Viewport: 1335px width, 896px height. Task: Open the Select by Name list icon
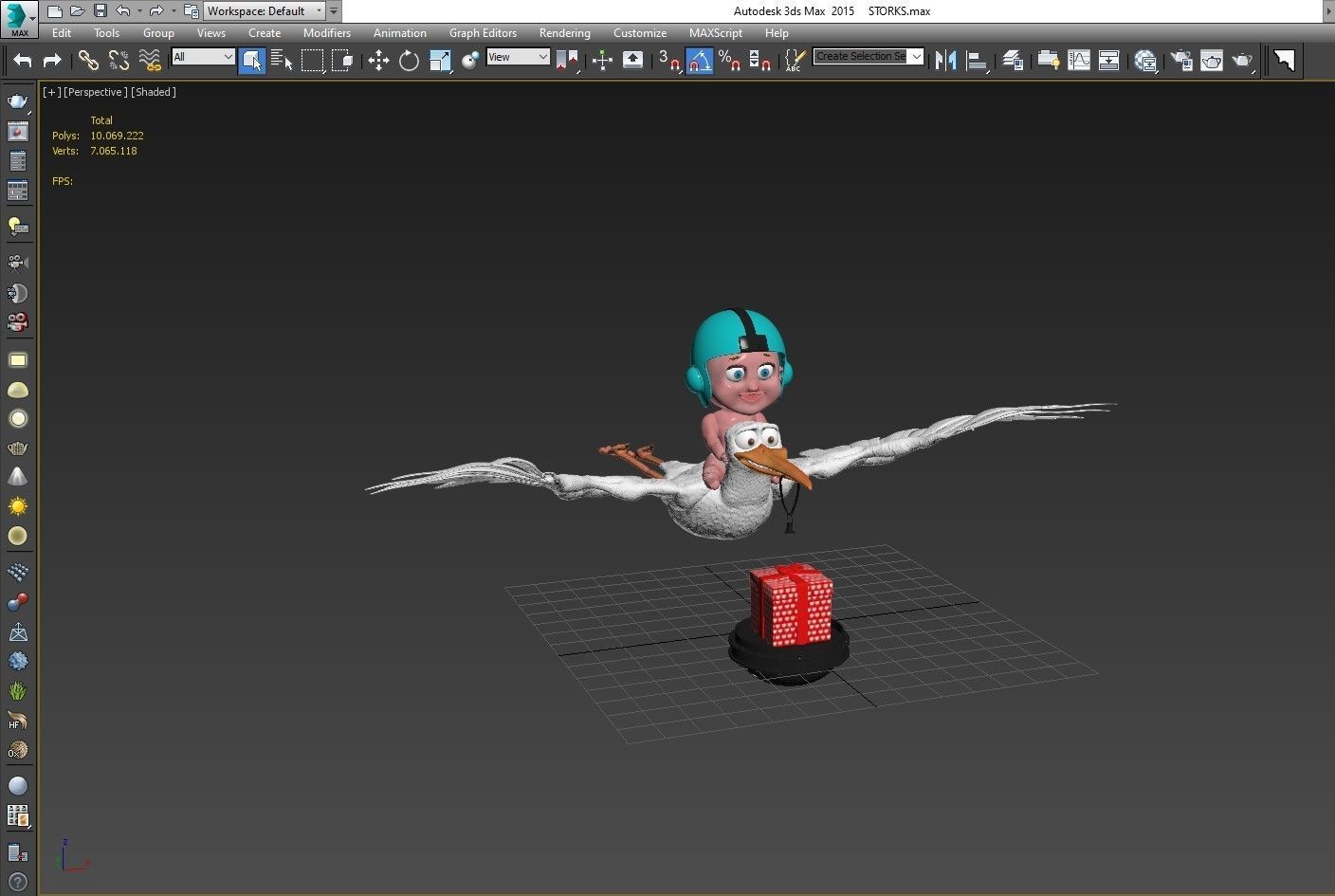point(282,61)
